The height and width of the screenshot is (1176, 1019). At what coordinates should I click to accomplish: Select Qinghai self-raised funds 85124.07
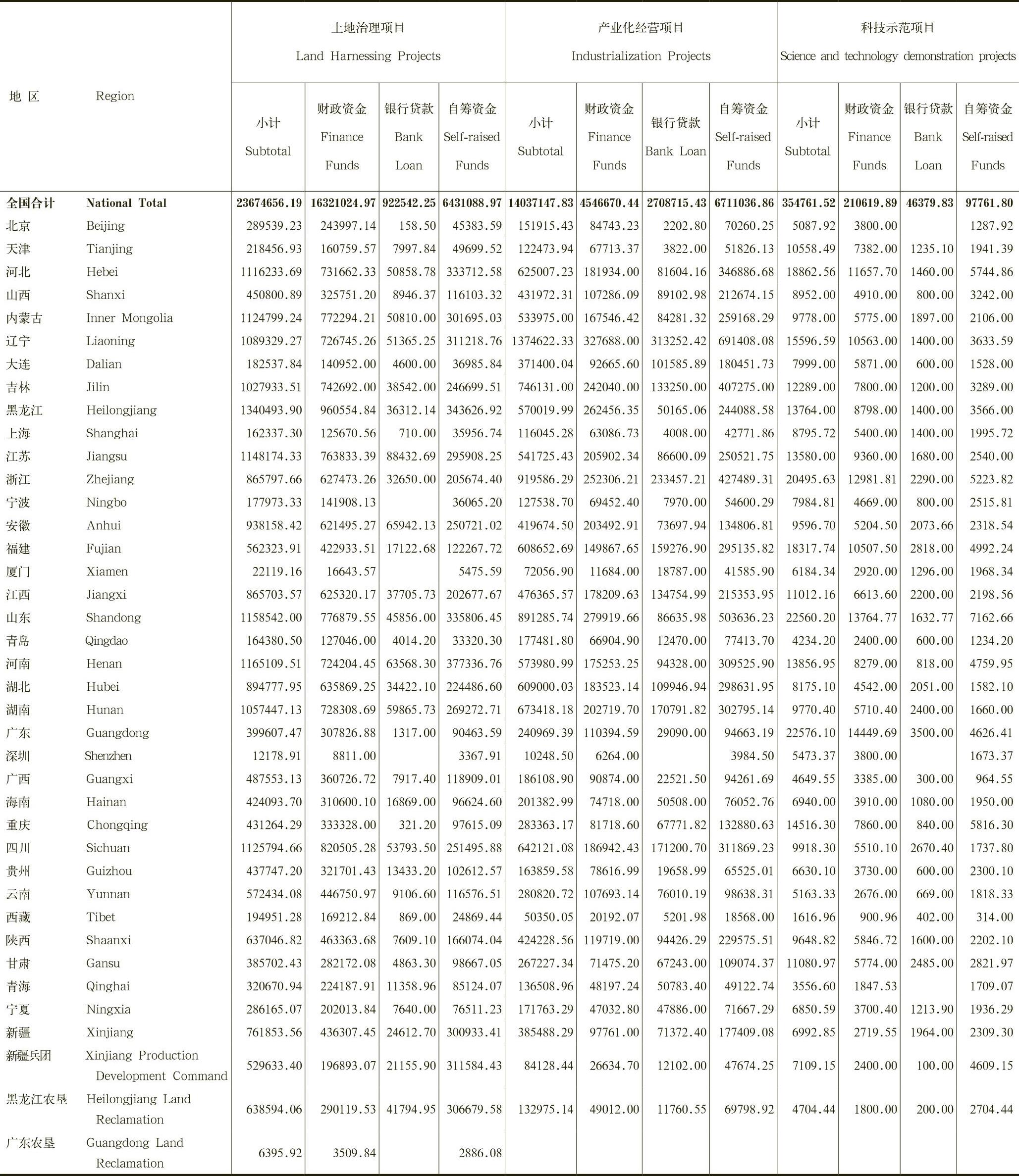[x=477, y=987]
